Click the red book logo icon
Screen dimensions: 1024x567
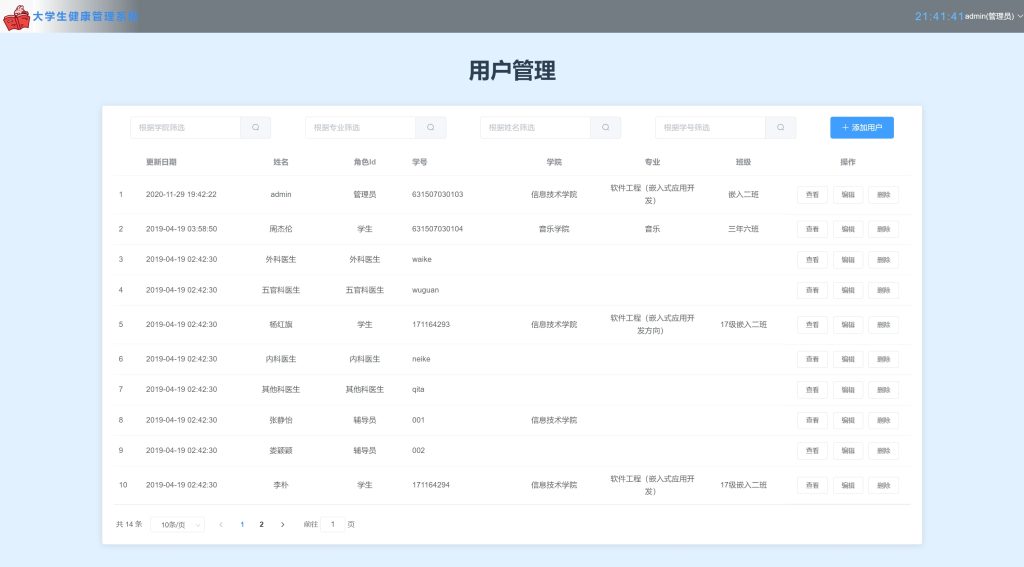click(16, 18)
